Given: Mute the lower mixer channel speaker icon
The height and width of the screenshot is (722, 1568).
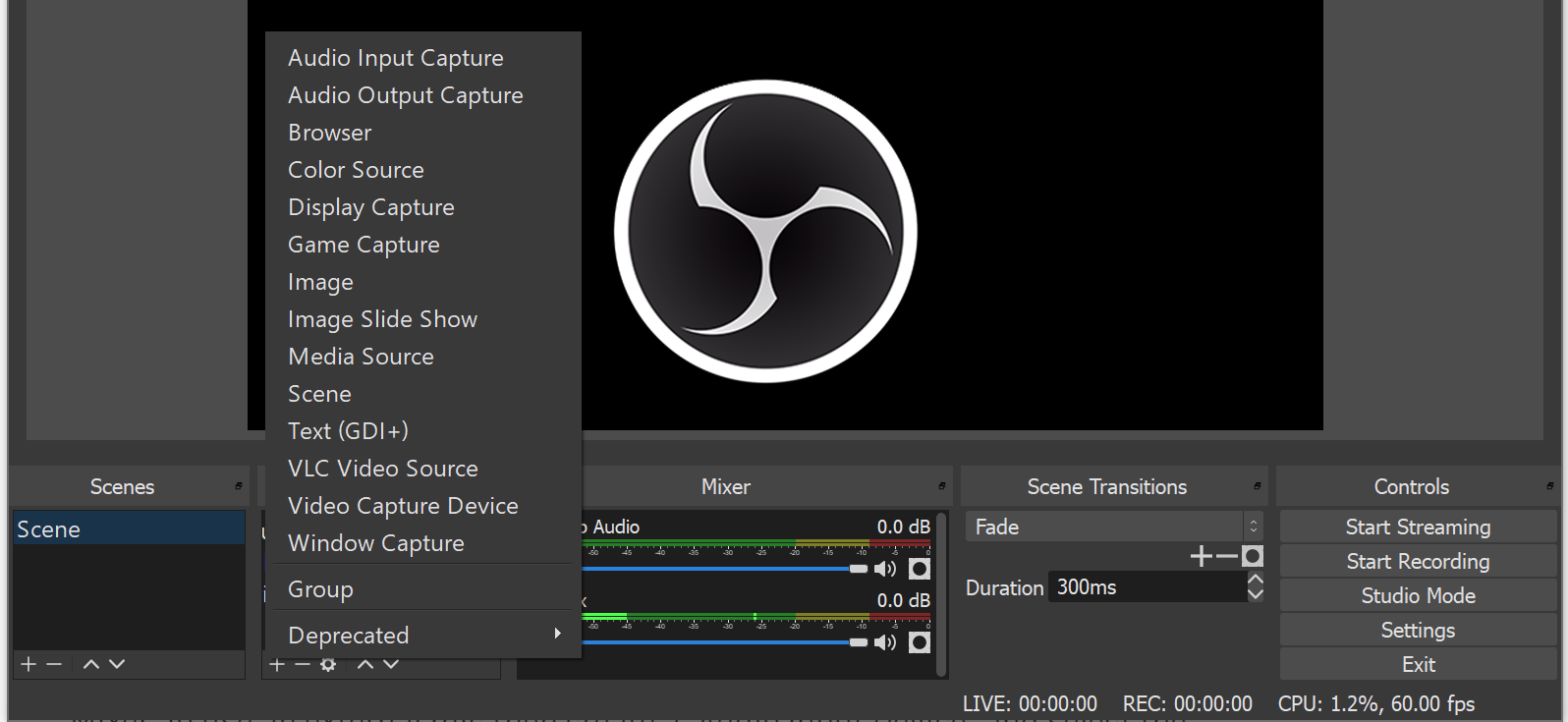Looking at the screenshot, I should point(885,642).
